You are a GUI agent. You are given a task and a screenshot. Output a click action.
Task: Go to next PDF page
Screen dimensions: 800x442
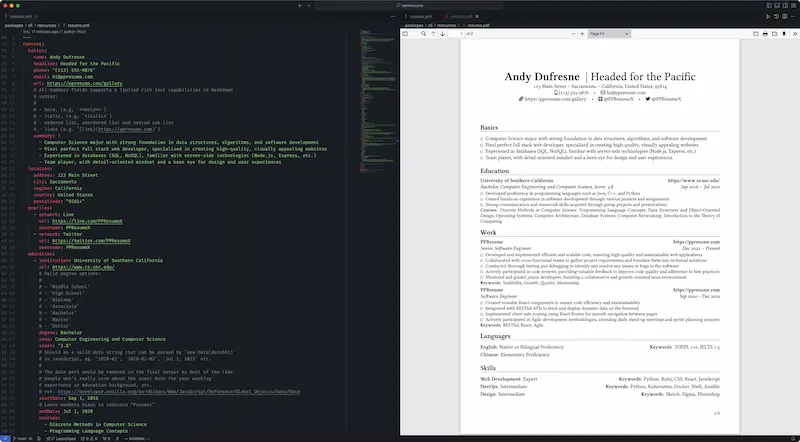(443, 33)
